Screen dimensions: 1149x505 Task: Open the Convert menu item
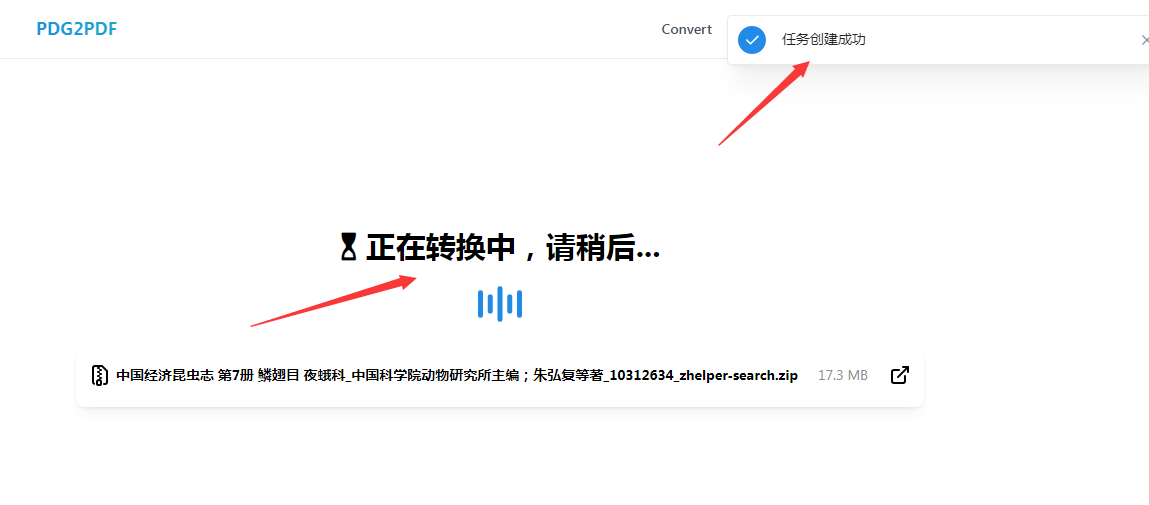point(686,29)
